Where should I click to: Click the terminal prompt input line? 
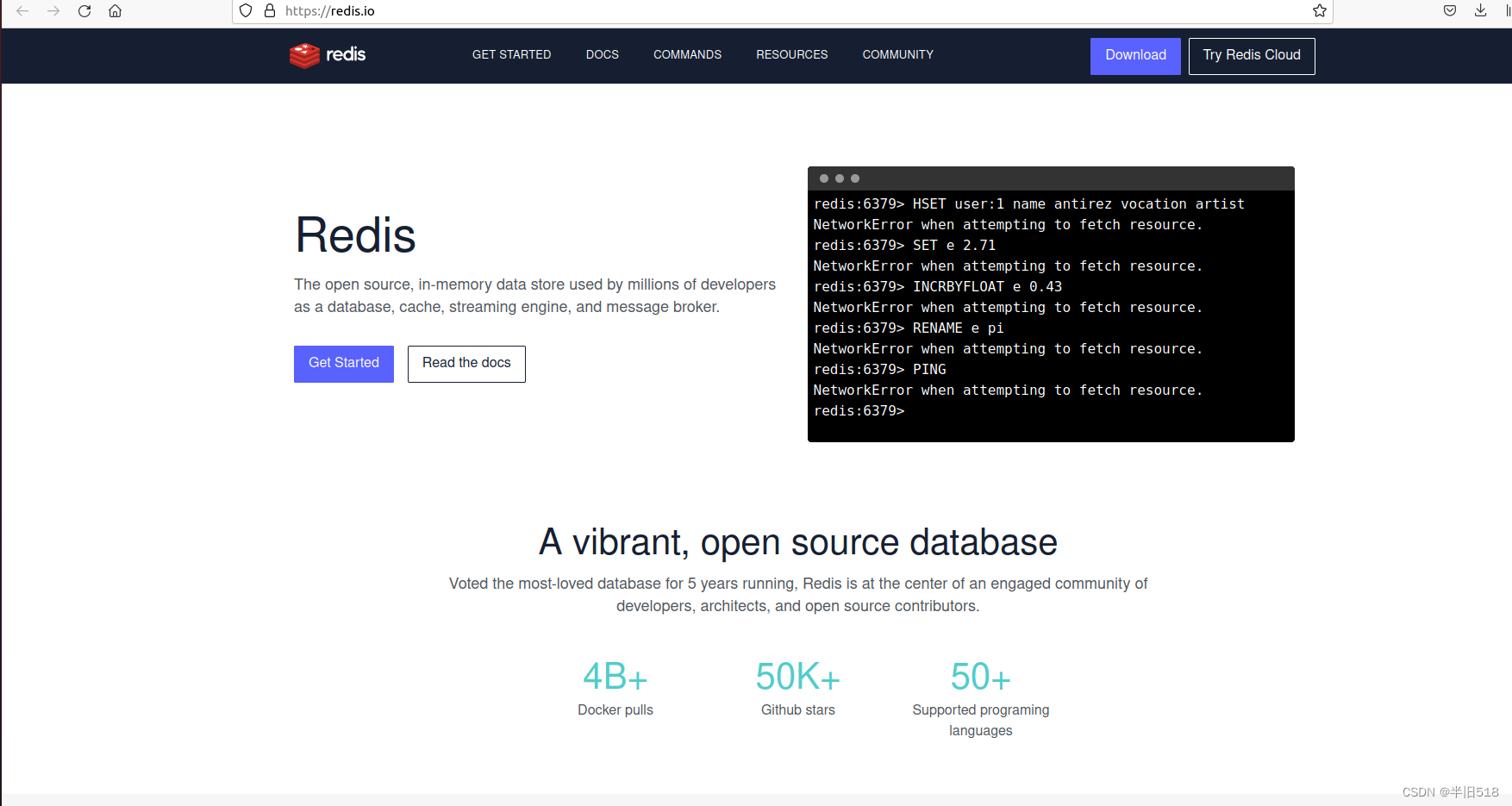(859, 411)
